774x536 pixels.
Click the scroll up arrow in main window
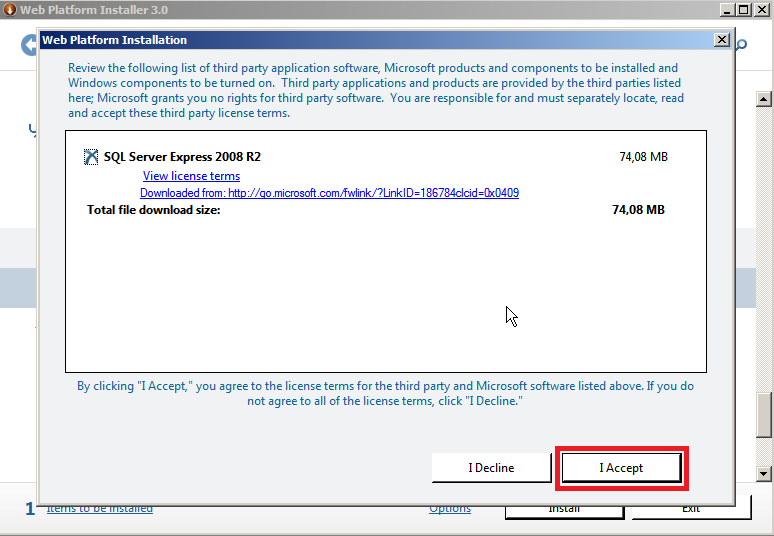tap(764, 99)
